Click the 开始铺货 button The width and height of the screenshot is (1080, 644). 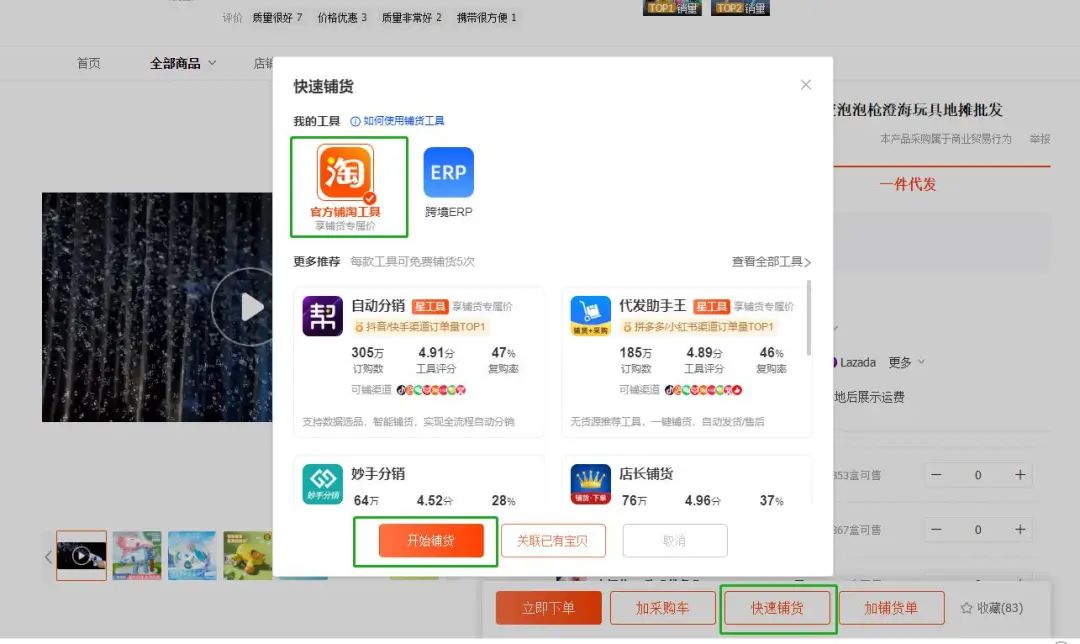[431, 541]
